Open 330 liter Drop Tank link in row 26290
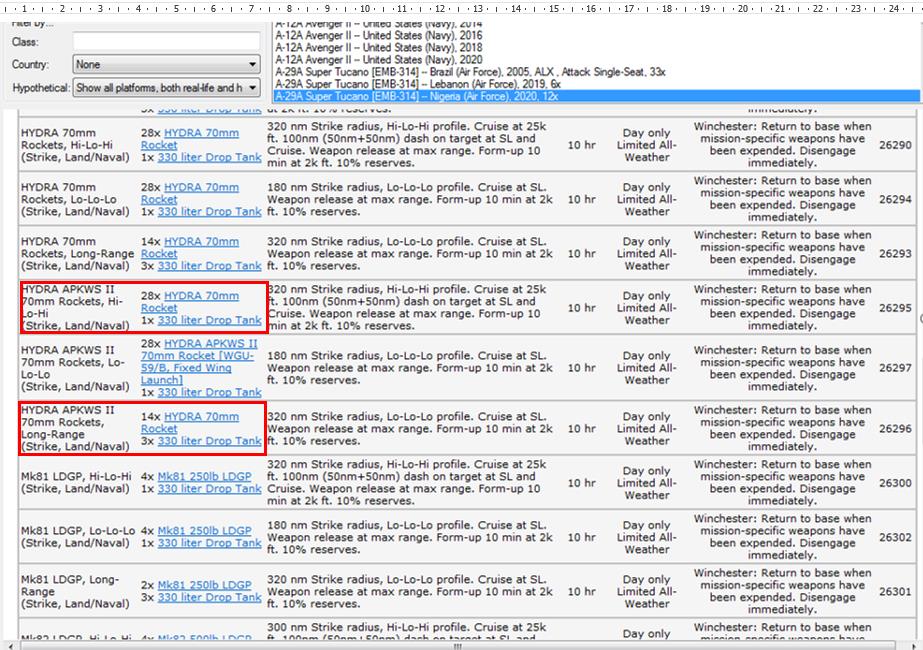Viewport: 923px width, 650px height. tap(210, 157)
